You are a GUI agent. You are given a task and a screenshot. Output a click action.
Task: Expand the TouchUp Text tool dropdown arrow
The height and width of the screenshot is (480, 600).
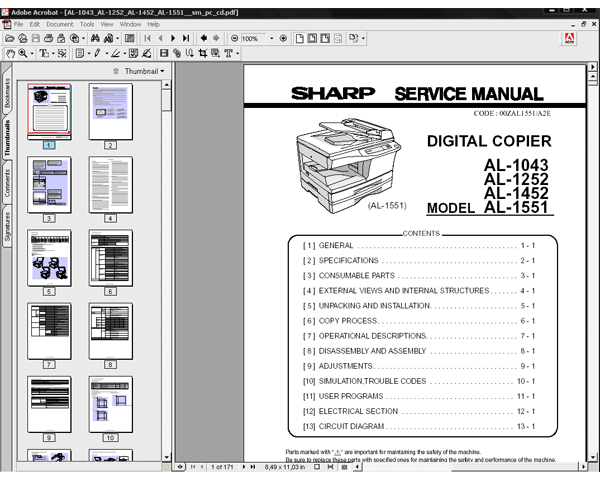(x=238, y=53)
